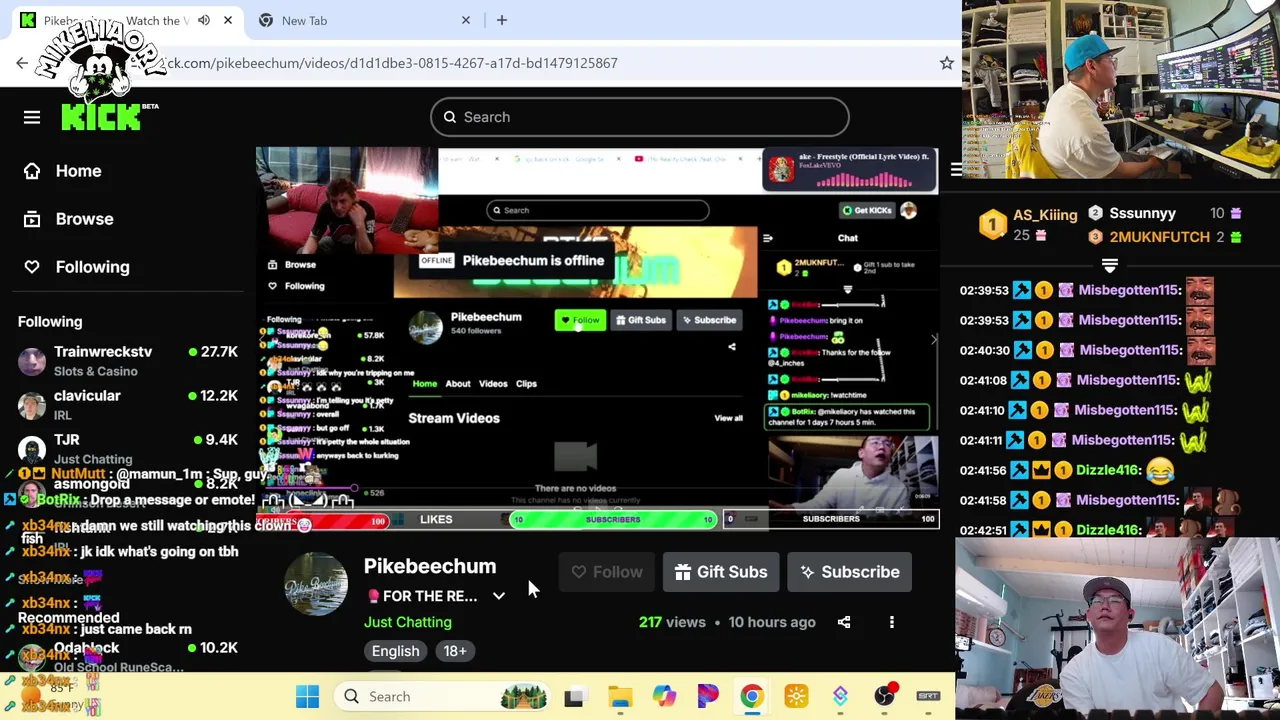Share the video via share icon

pos(844,622)
